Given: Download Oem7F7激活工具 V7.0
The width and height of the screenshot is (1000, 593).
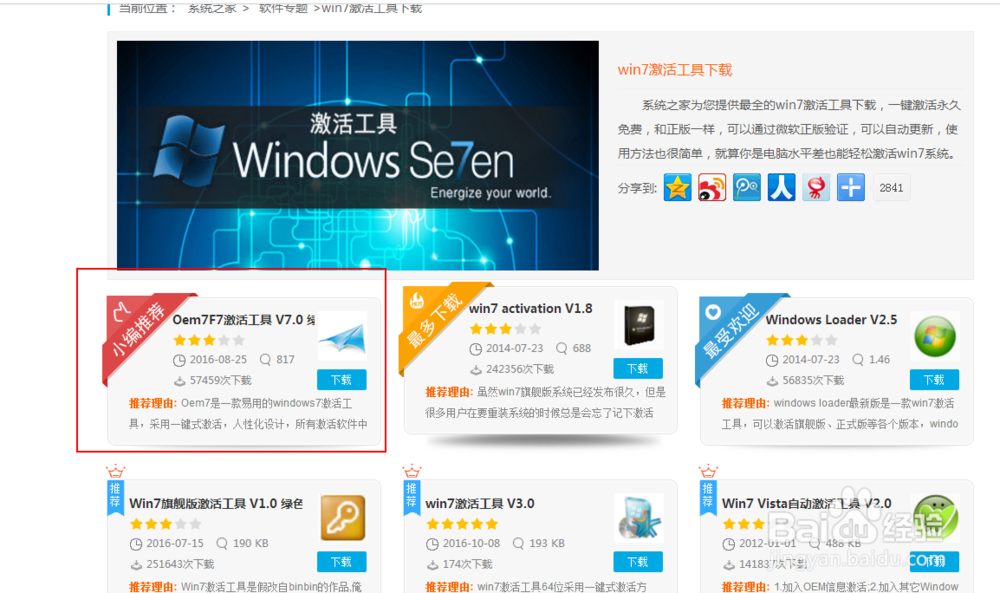Looking at the screenshot, I should (342, 380).
